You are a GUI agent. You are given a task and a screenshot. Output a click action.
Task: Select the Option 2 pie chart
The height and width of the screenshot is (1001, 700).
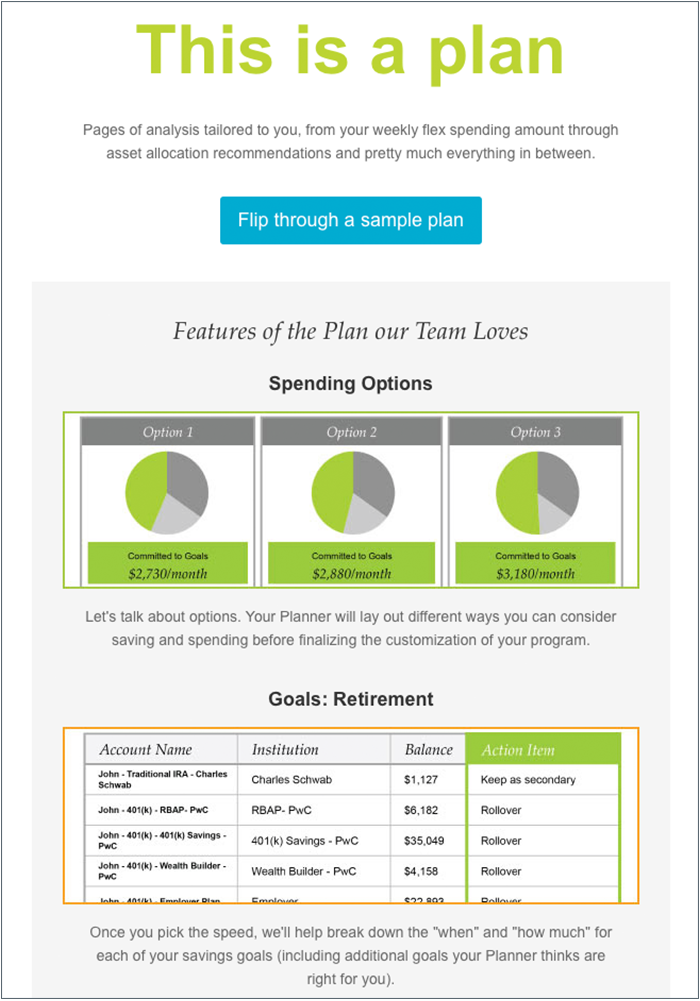(x=353, y=493)
